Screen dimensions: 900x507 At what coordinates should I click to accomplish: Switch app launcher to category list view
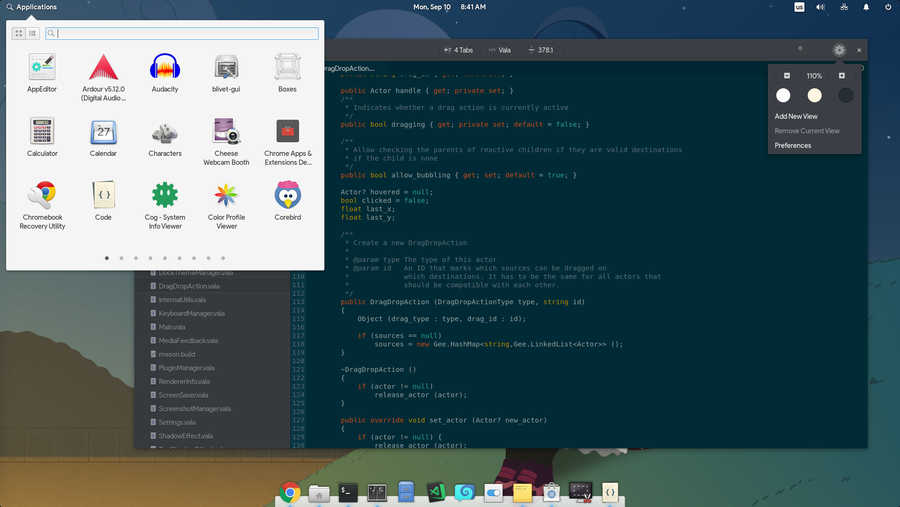pos(32,34)
